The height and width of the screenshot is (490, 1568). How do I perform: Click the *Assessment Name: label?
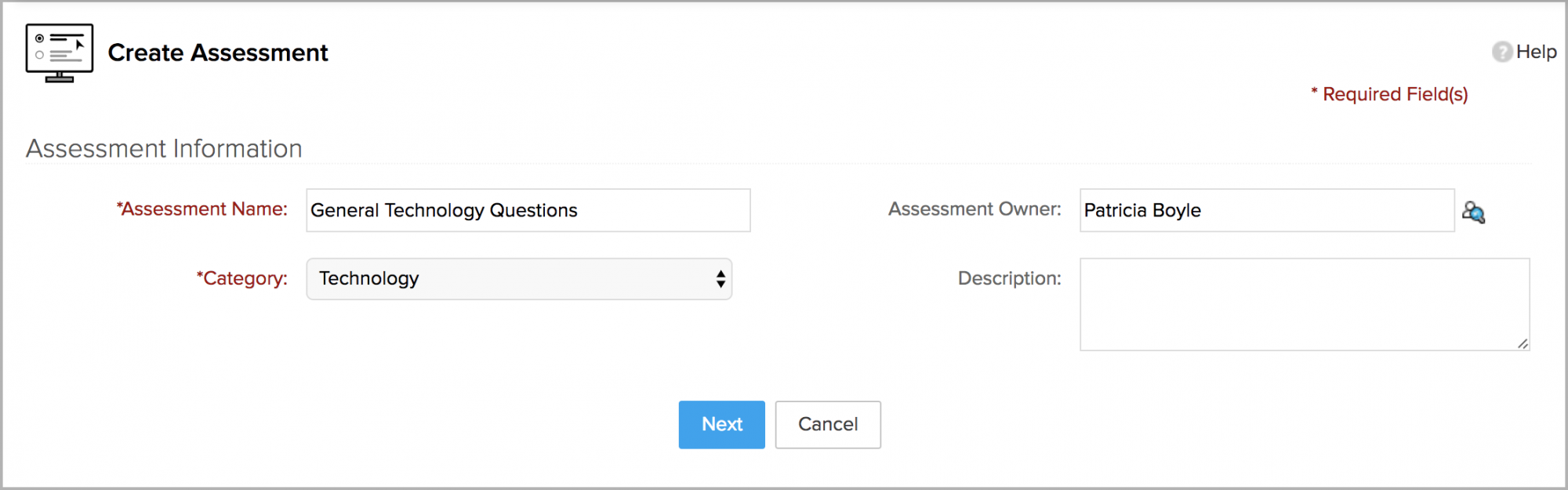202,209
